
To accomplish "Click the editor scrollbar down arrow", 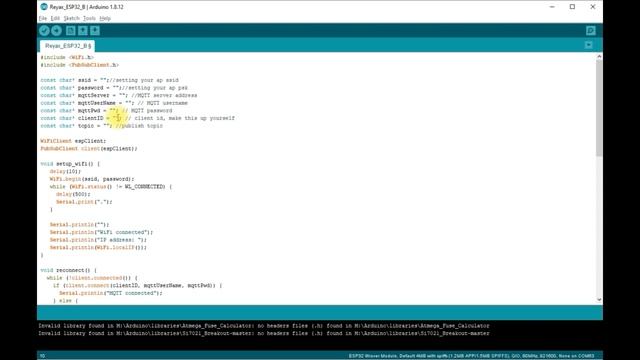I will 599,300.
